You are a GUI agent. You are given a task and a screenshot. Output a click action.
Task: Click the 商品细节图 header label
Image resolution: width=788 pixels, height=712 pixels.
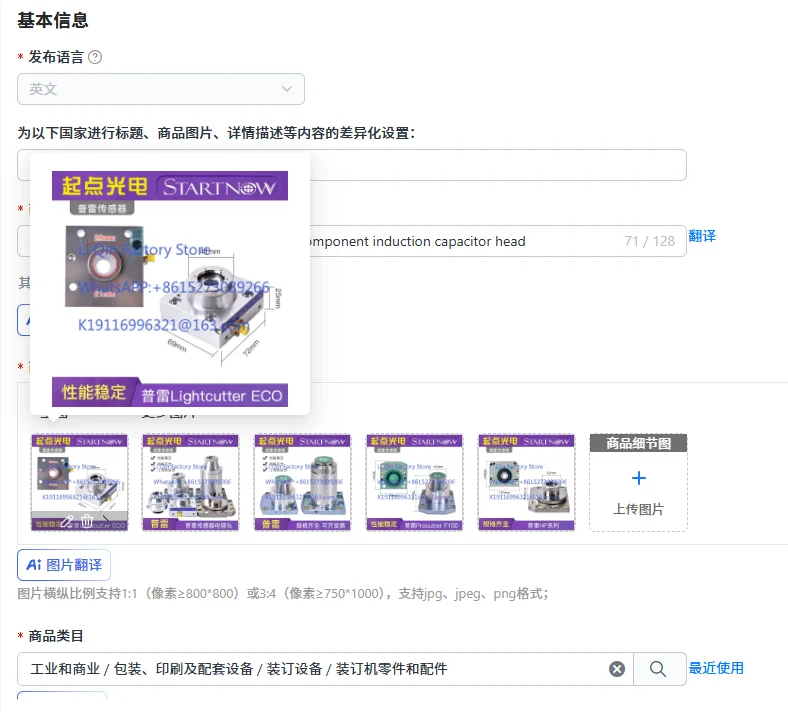click(x=638, y=443)
